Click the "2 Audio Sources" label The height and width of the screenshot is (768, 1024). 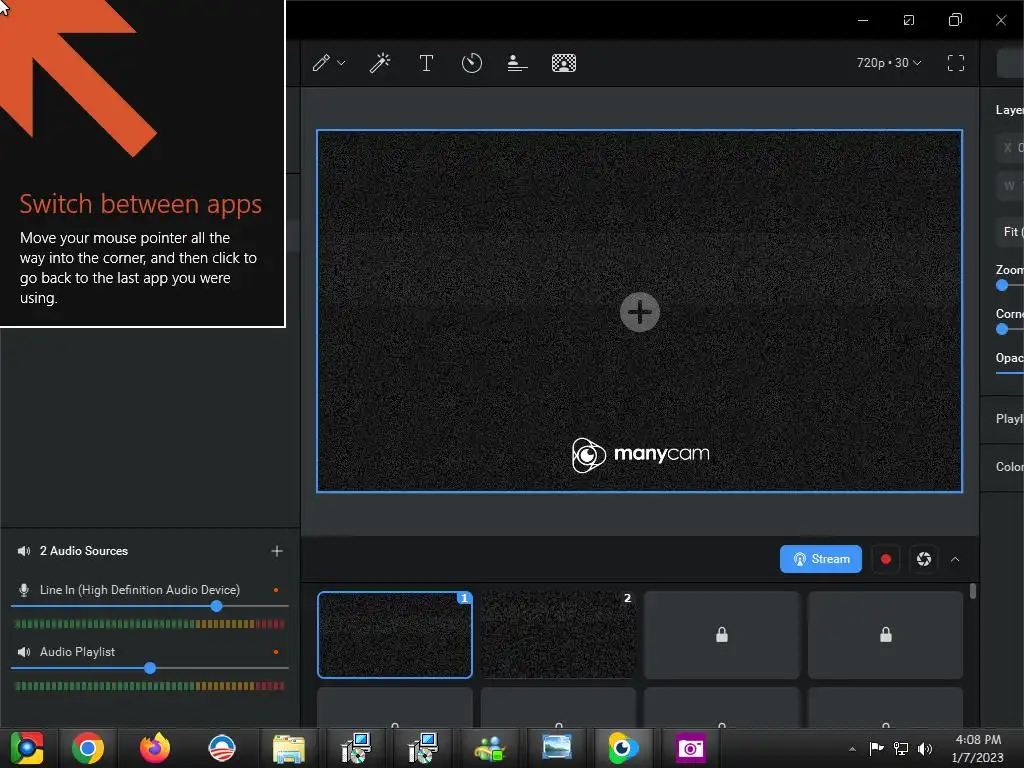point(84,551)
